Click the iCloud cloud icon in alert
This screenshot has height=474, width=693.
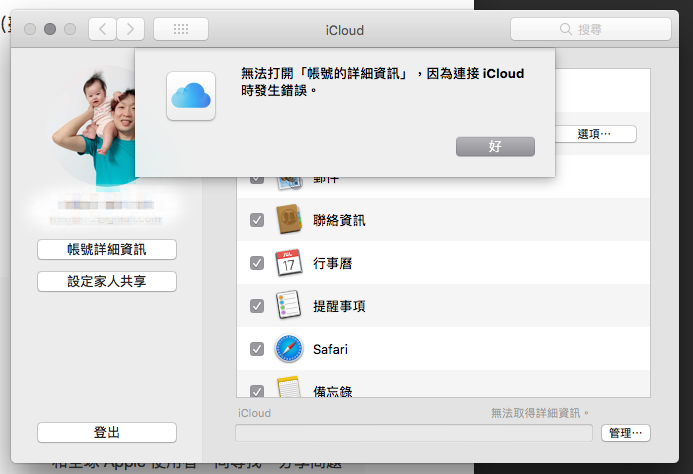[191, 95]
